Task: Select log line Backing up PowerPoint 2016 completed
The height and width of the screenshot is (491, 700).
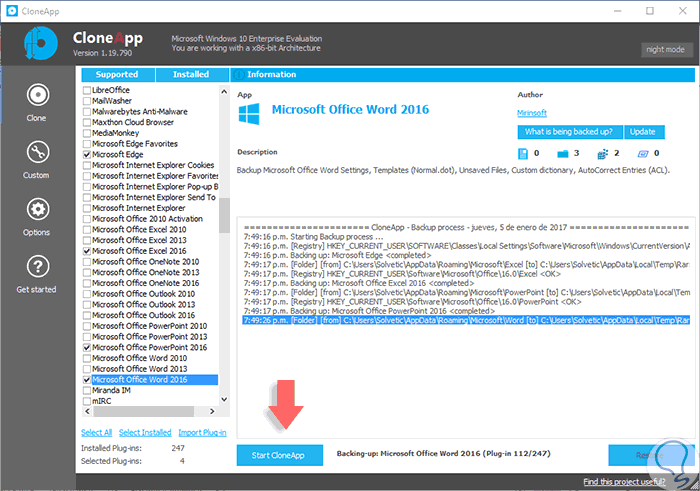Action: pos(369,311)
